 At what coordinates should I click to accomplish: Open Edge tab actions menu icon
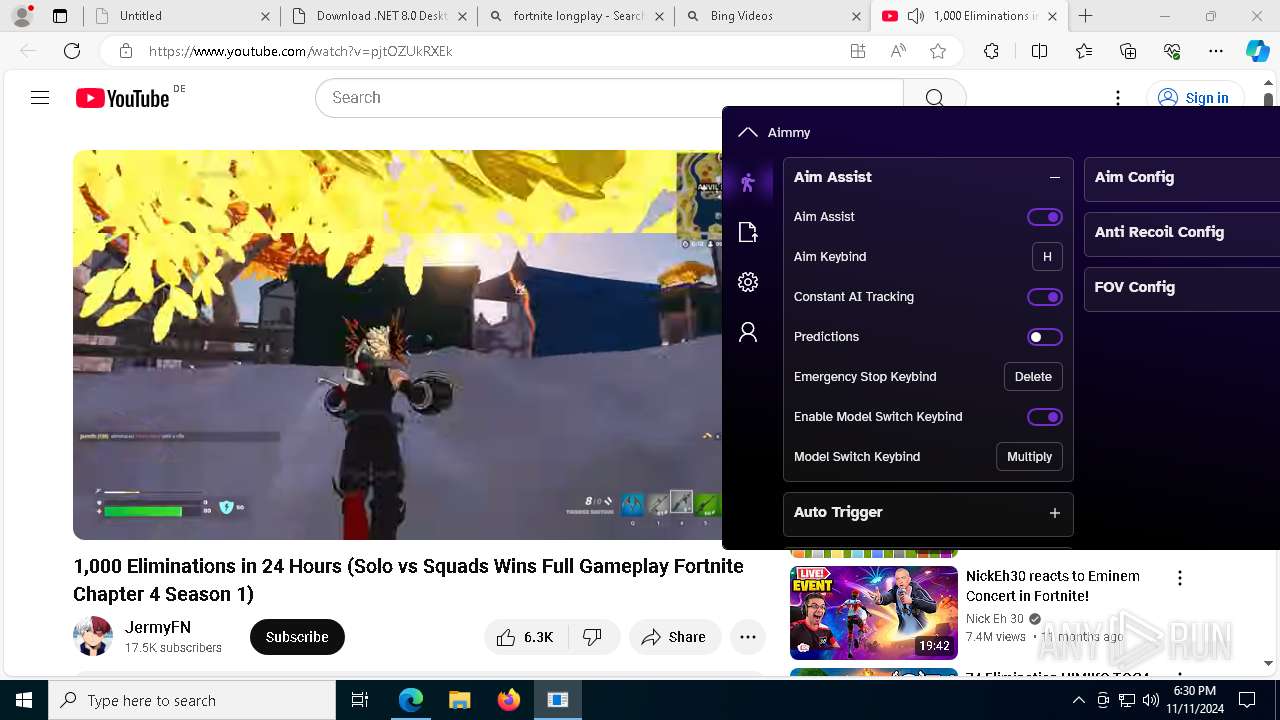click(60, 16)
